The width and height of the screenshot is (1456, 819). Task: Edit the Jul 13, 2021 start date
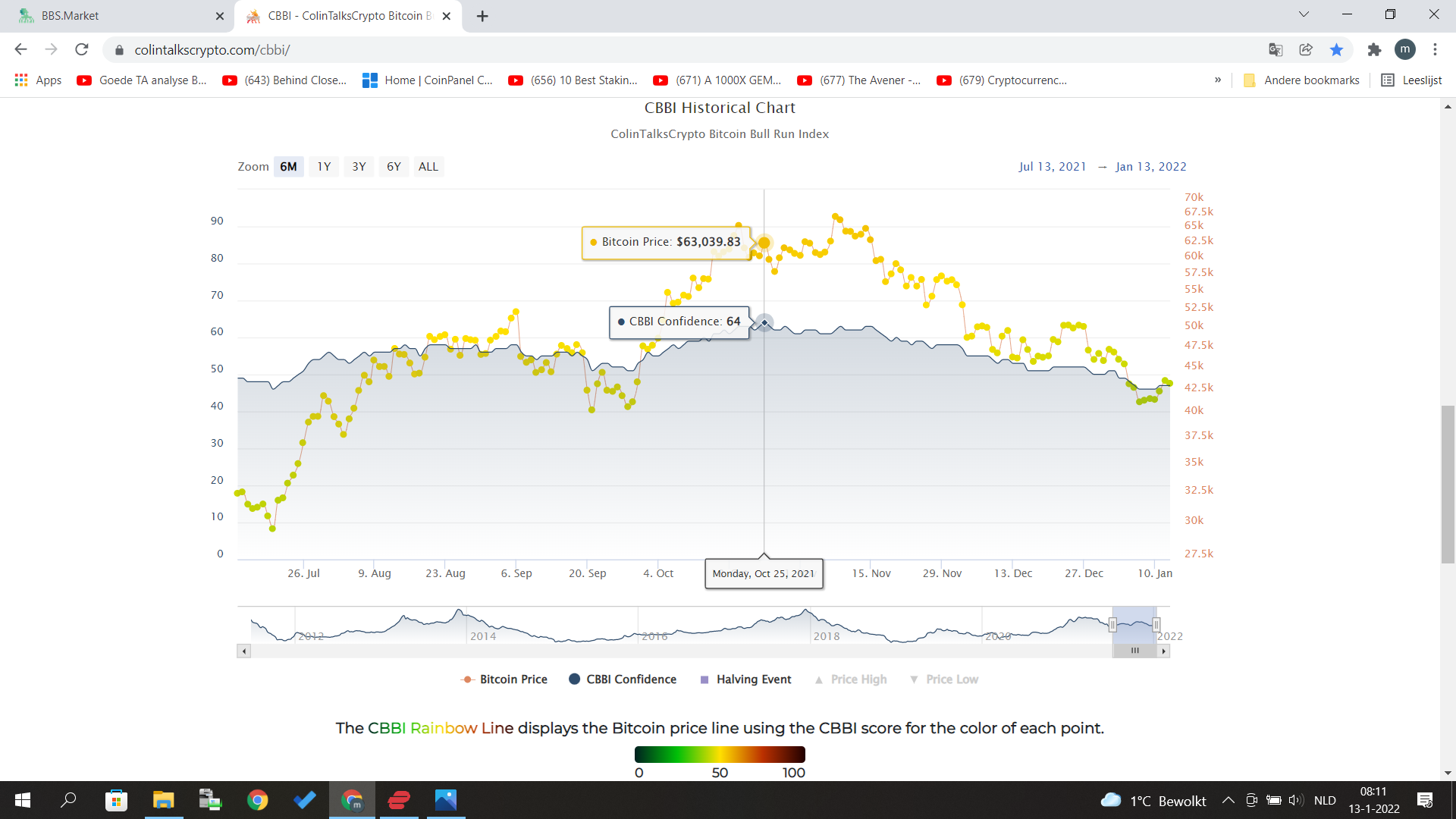(1052, 167)
